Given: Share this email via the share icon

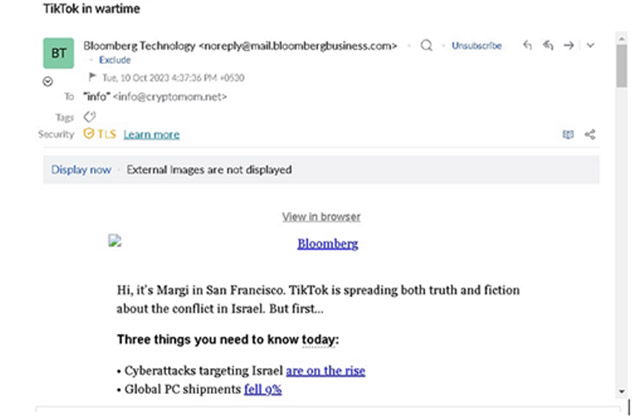Looking at the screenshot, I should click(x=590, y=134).
